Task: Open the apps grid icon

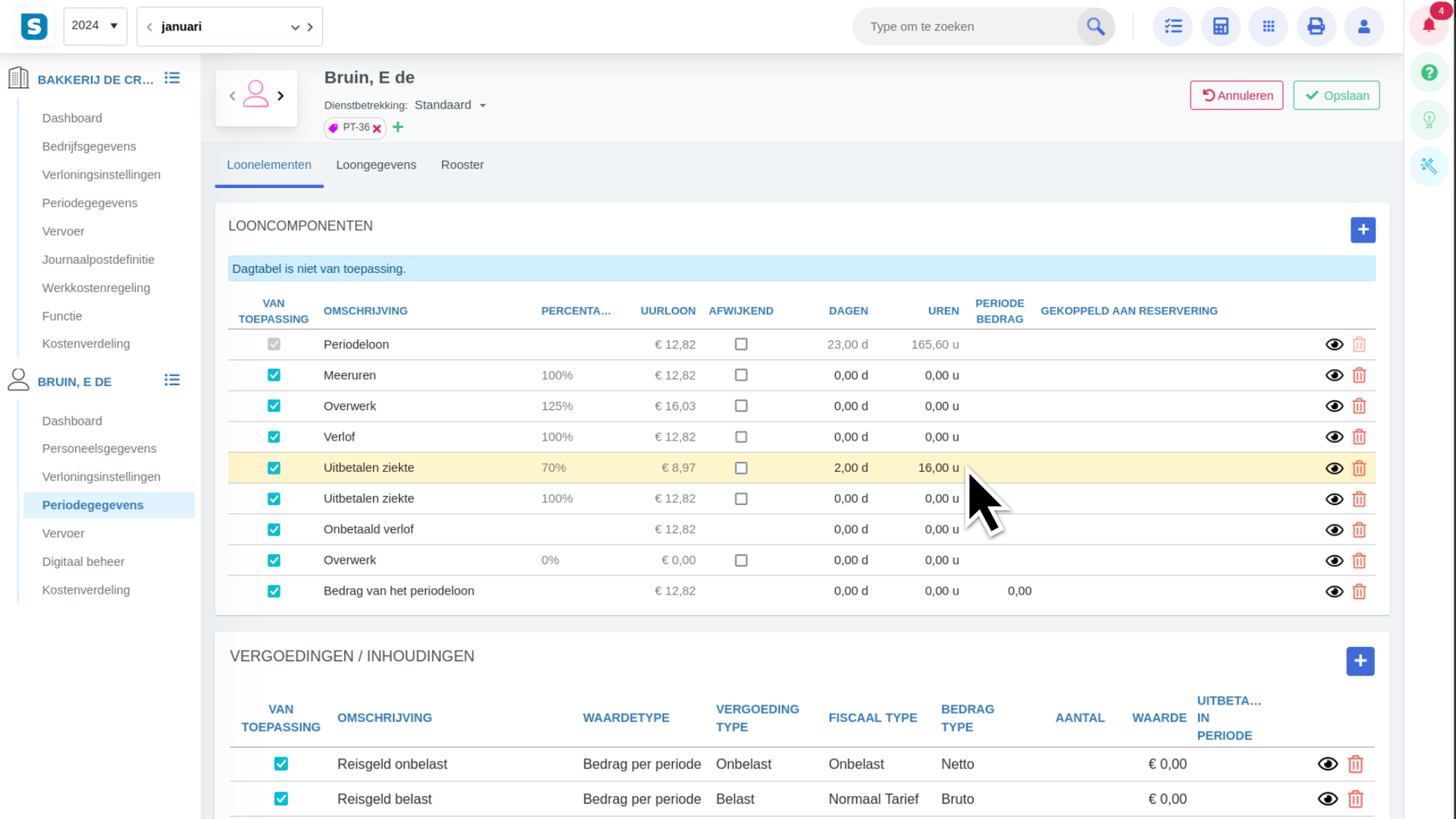Action: [x=1268, y=27]
